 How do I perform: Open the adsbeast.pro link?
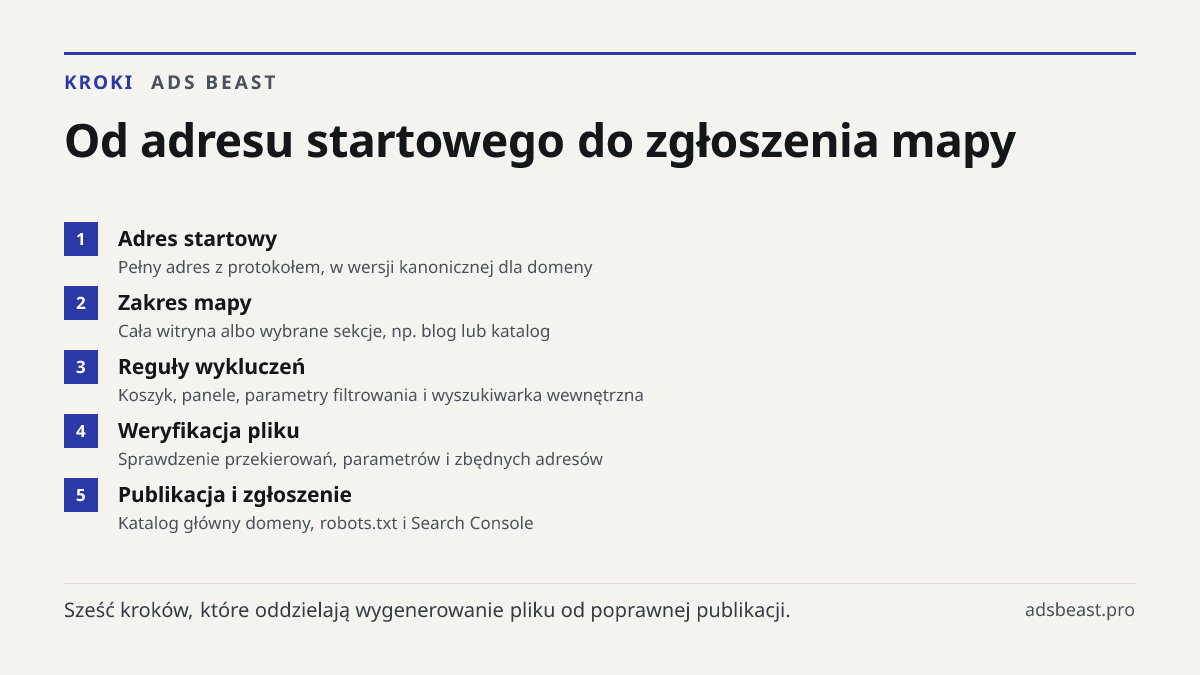(1080, 610)
